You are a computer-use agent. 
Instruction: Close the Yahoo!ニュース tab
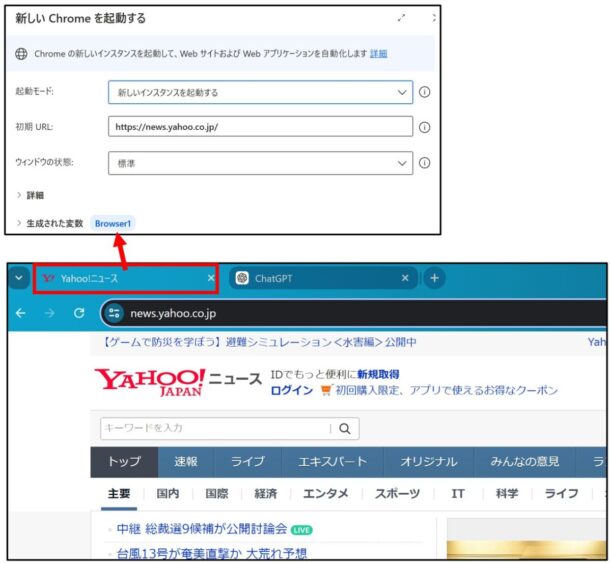tap(211, 278)
